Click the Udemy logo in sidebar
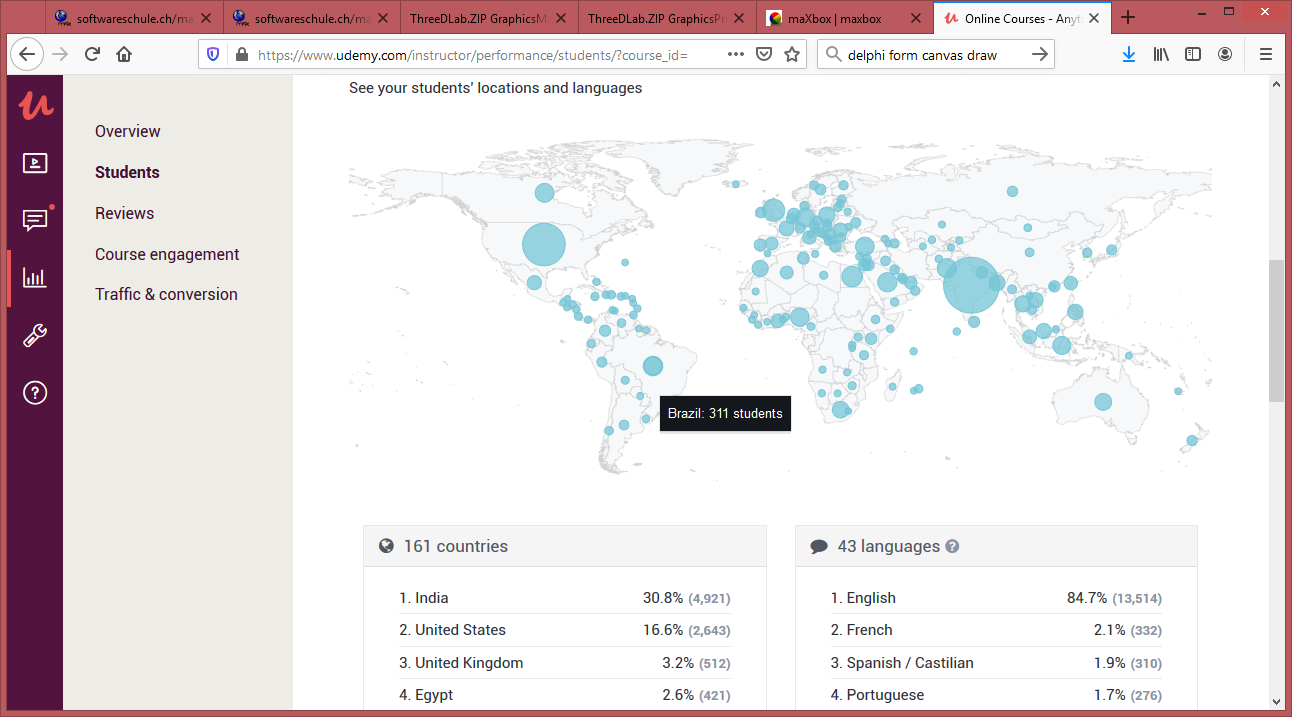The width and height of the screenshot is (1292, 717). click(35, 105)
